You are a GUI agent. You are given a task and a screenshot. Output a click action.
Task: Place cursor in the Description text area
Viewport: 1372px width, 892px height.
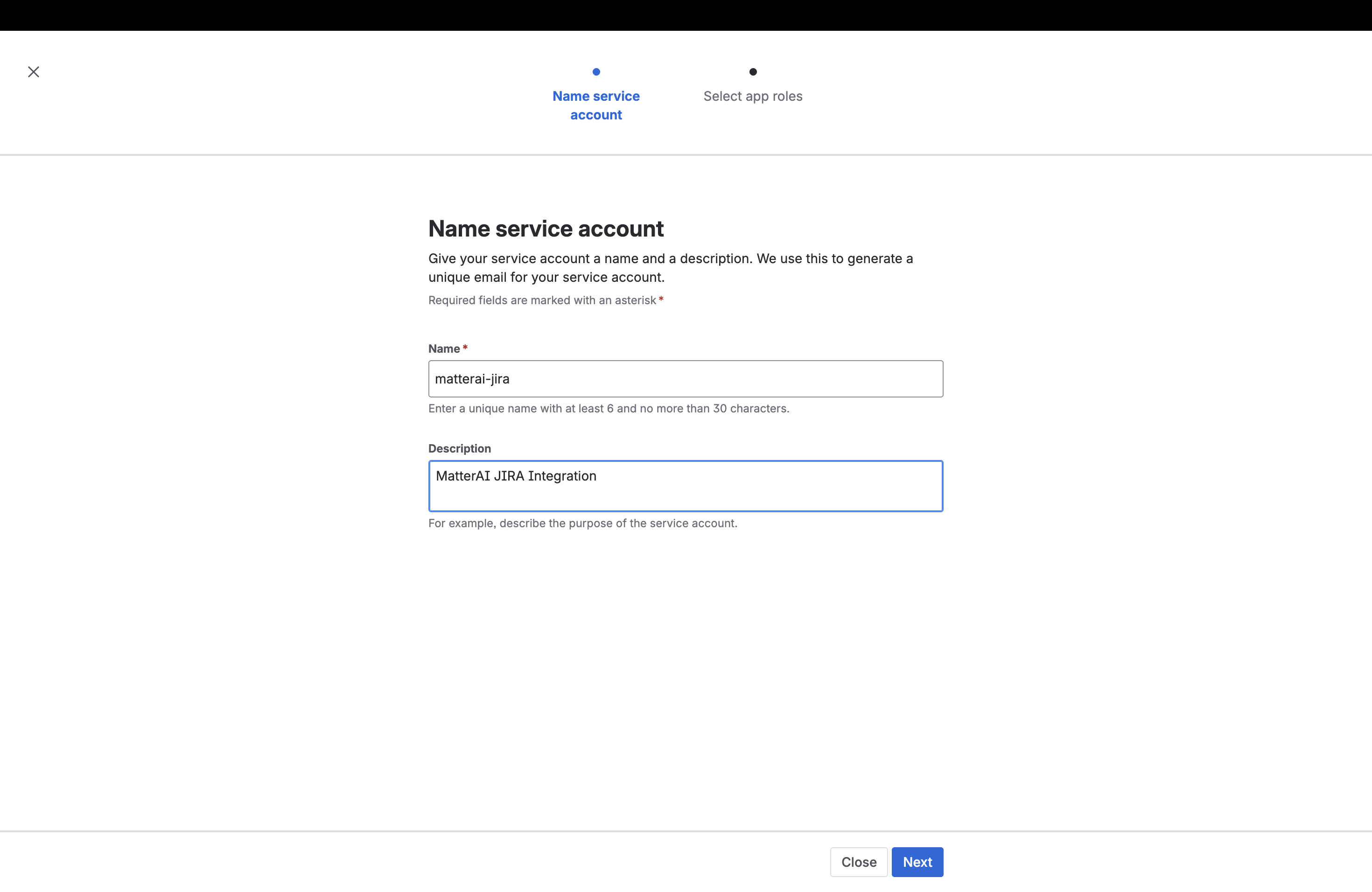686,486
